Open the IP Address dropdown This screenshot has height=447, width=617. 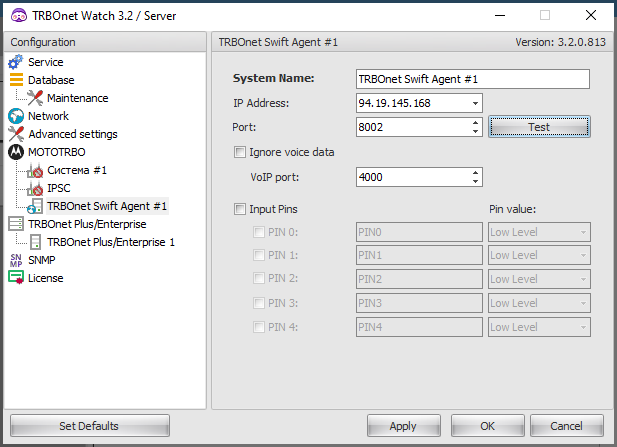[x=475, y=103]
